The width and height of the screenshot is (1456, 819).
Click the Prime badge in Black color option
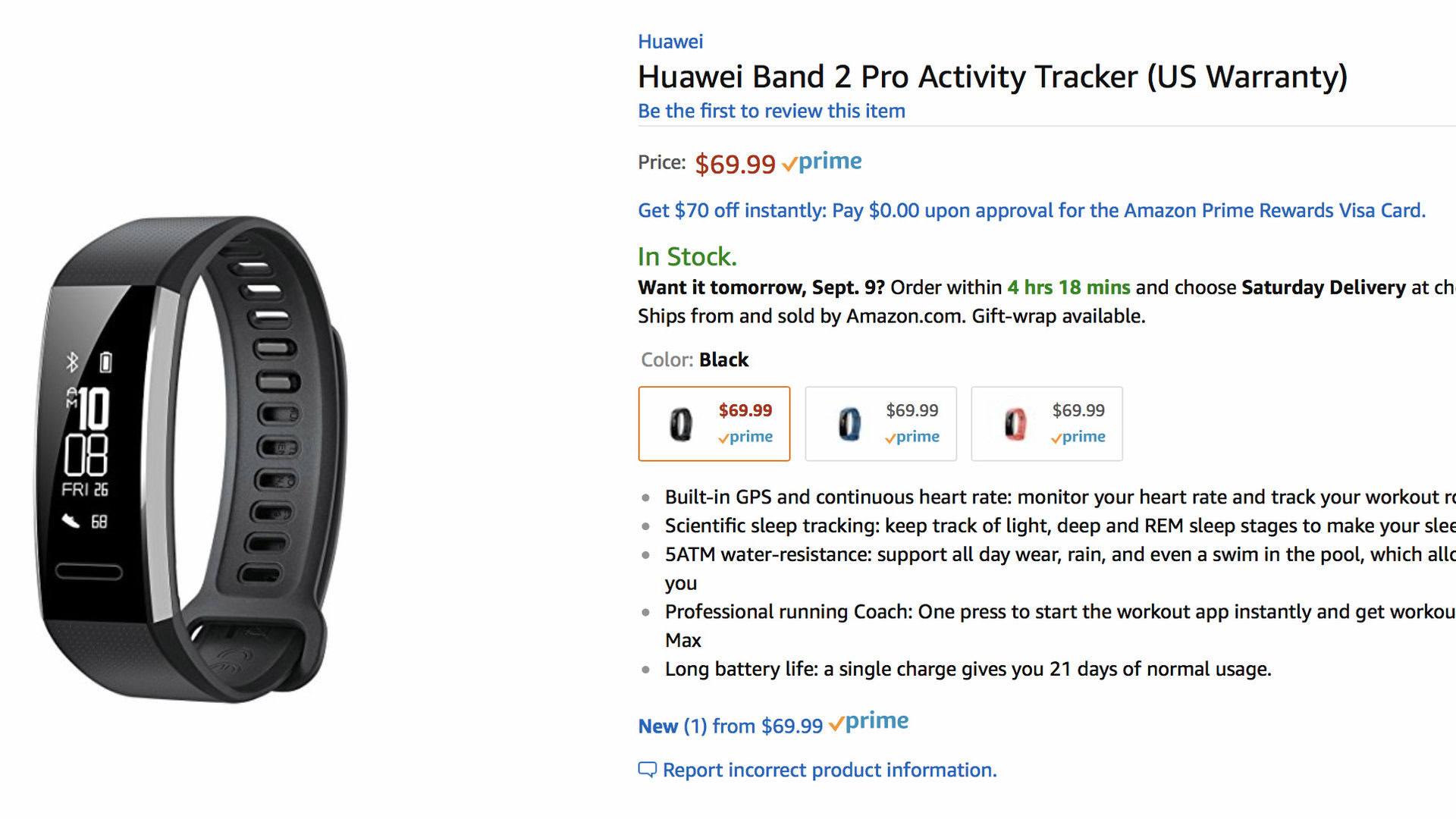(745, 437)
